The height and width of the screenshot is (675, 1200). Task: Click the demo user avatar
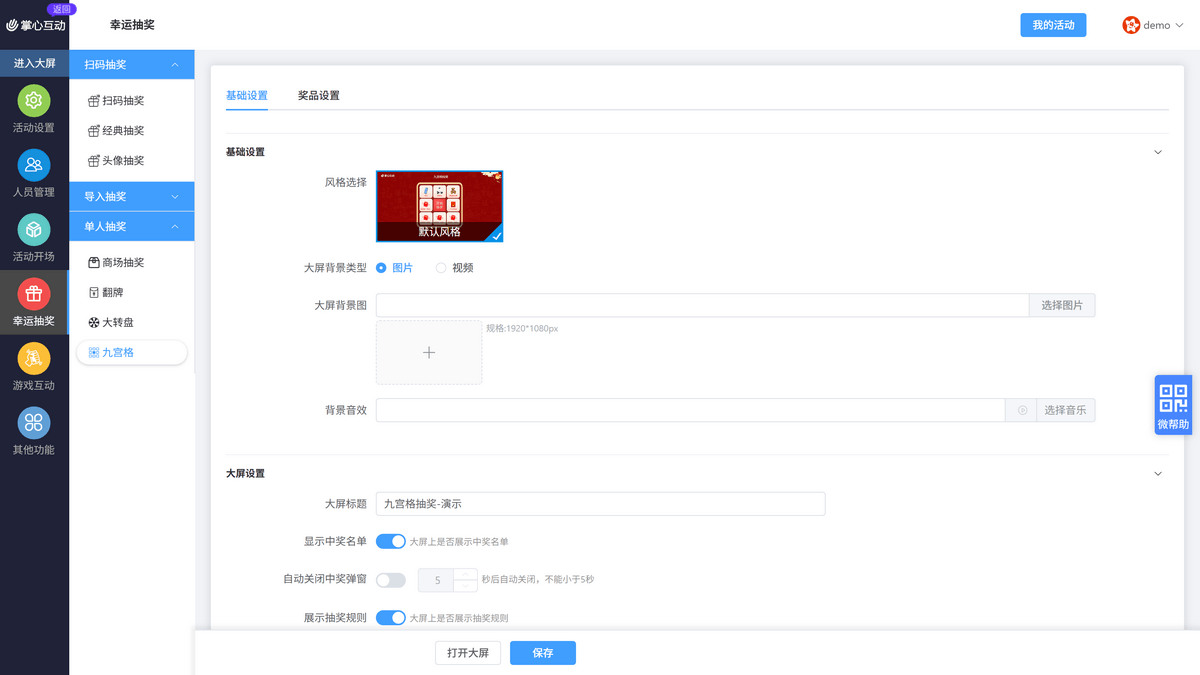[1131, 25]
